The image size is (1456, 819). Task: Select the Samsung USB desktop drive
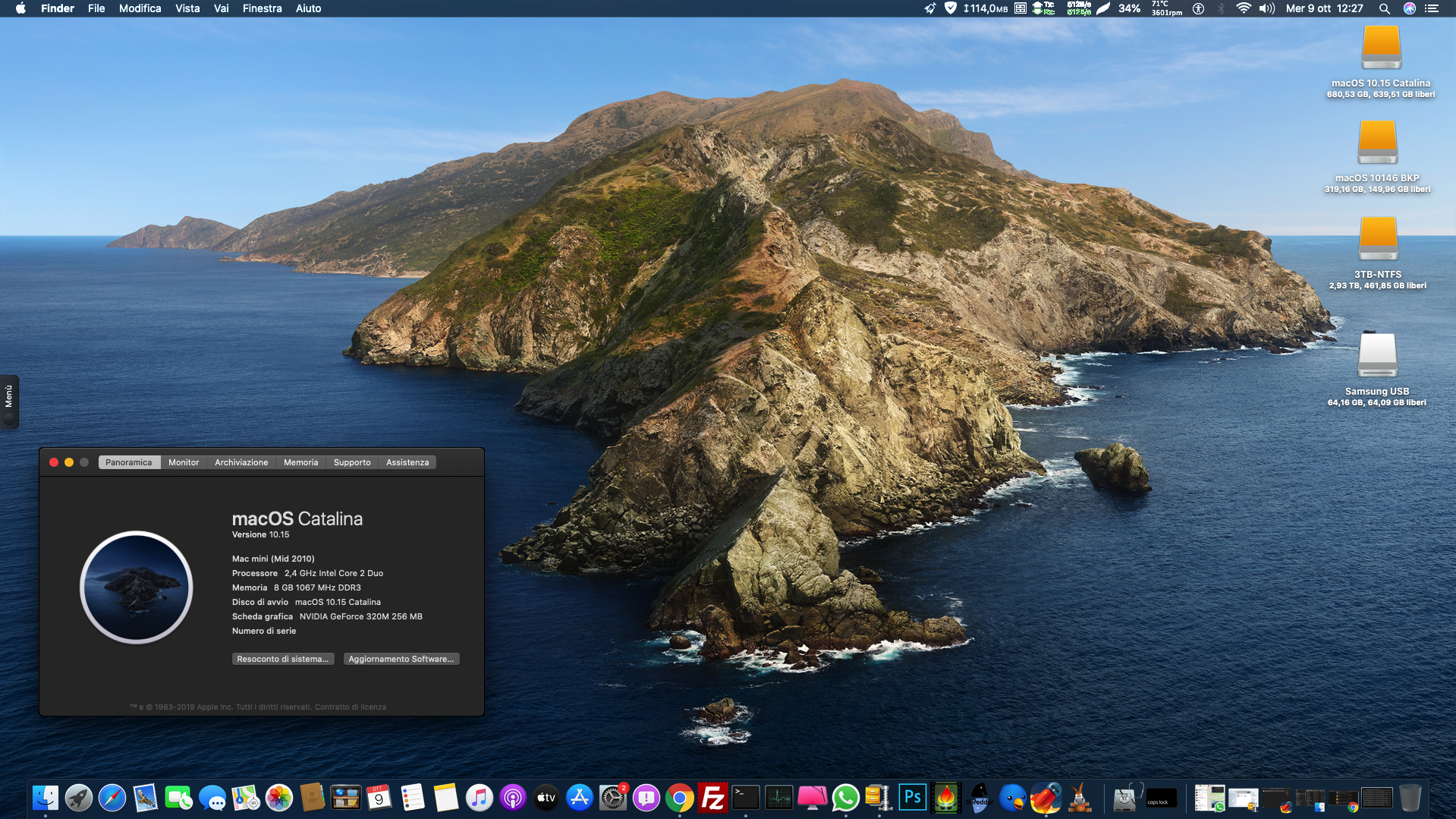(x=1377, y=368)
